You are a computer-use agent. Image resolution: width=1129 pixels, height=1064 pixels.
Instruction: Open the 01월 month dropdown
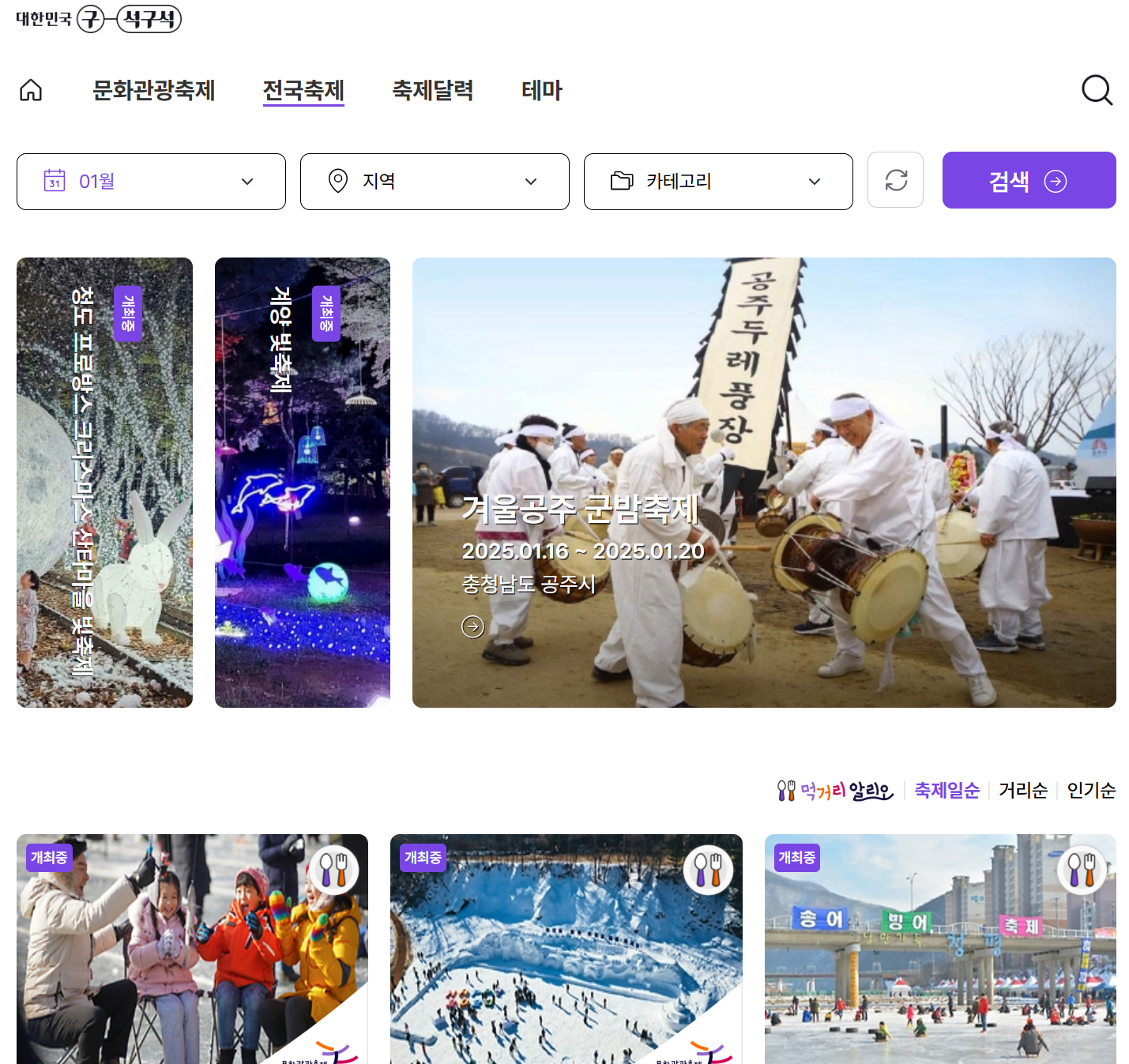151,181
